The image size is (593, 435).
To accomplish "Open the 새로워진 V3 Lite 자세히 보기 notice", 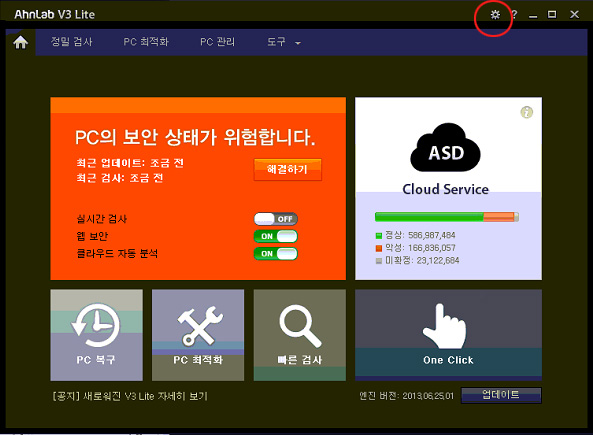I will 130,396.
